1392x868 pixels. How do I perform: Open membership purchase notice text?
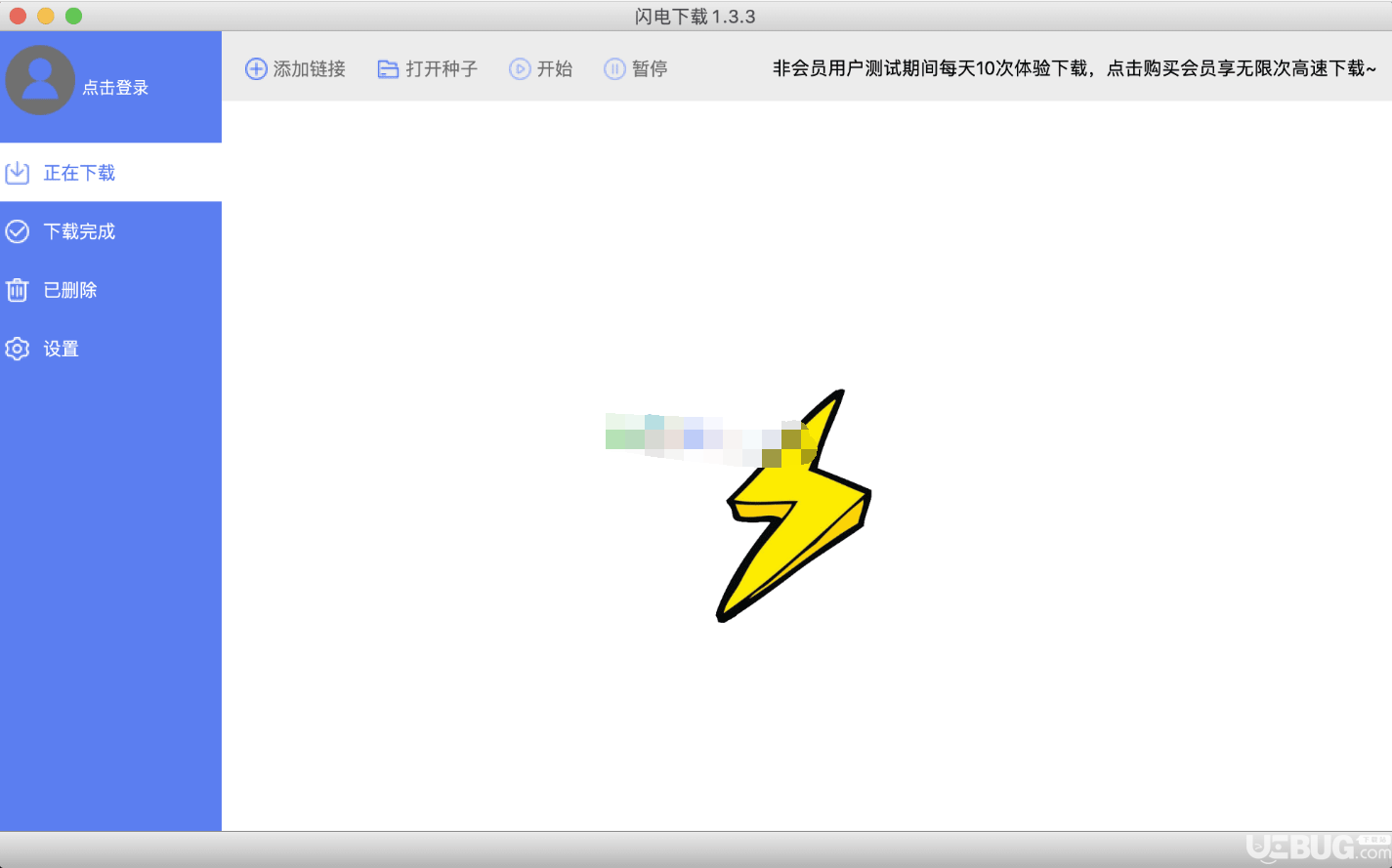coord(1075,68)
